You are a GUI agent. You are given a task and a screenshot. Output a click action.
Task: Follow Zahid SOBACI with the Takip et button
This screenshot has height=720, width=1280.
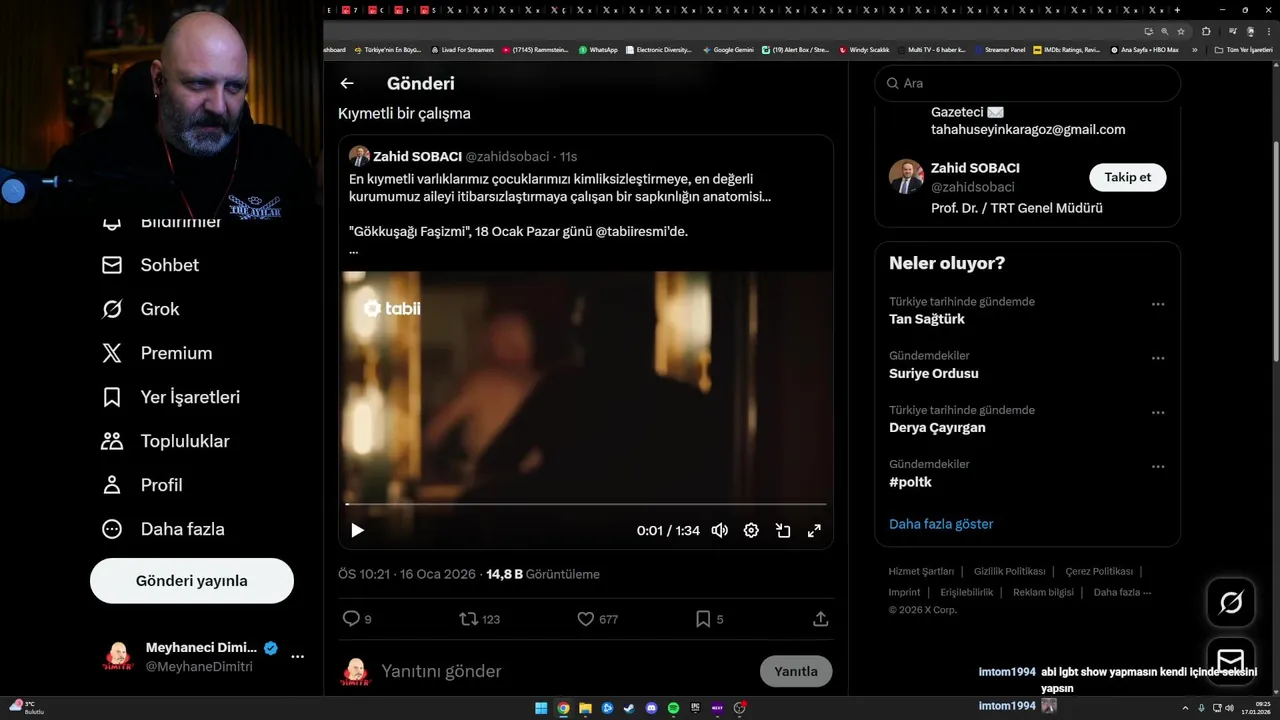click(1127, 177)
